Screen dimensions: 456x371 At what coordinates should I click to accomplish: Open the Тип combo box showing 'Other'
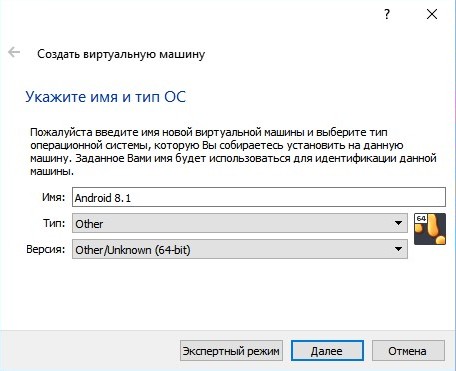[x=240, y=223]
